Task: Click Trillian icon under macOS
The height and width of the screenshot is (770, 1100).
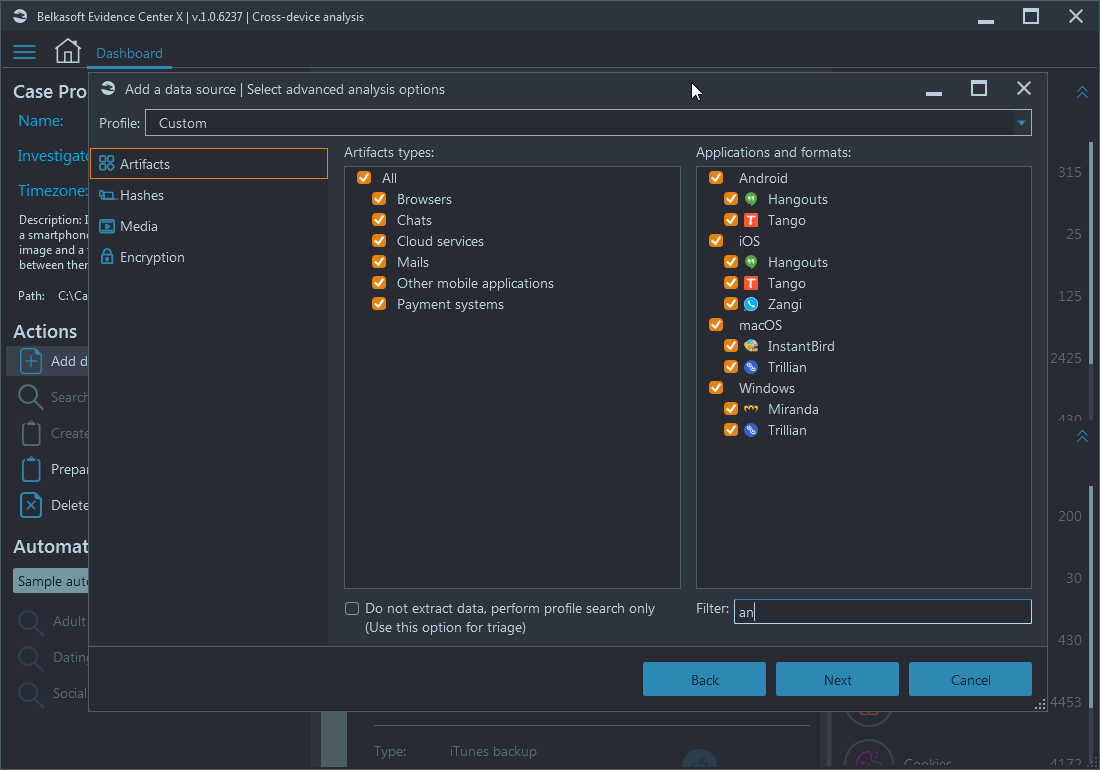Action: [x=751, y=367]
